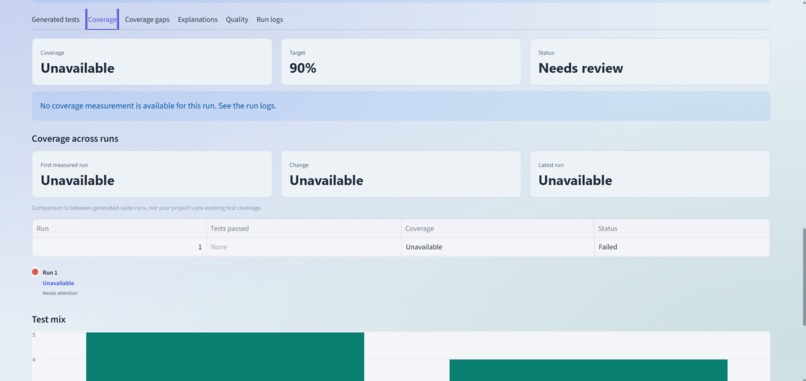
Task: Click the Coverage column header in table
Action: [x=498, y=228]
